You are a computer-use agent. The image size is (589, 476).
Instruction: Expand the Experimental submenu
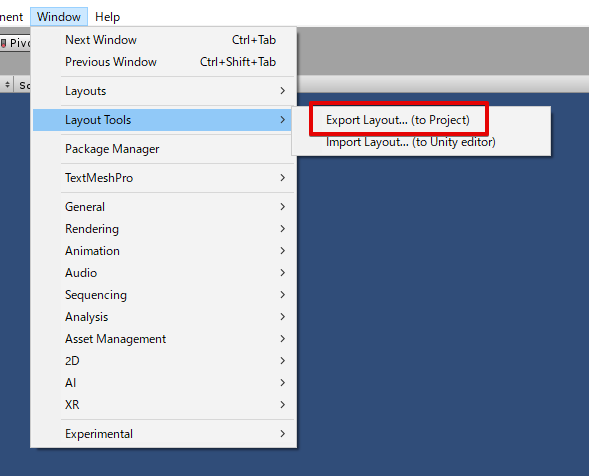click(x=163, y=434)
